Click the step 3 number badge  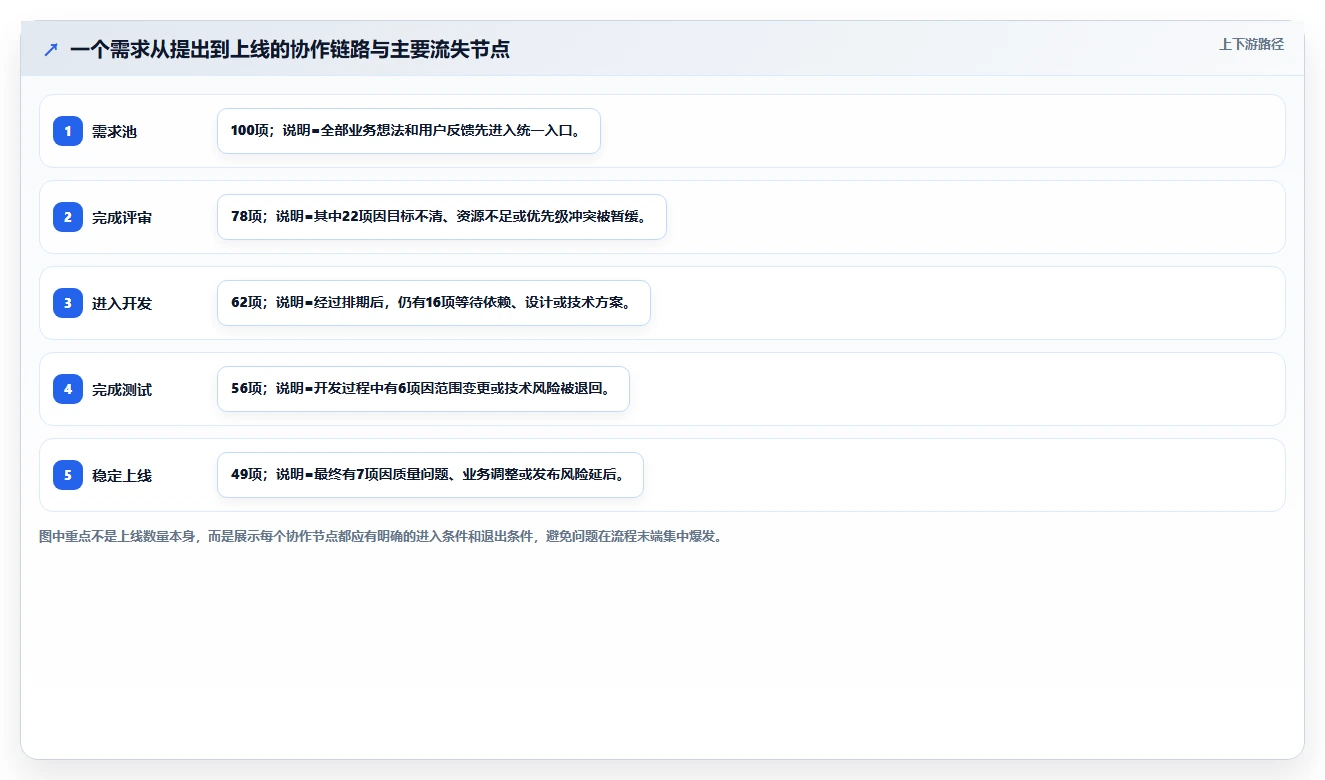click(x=68, y=303)
